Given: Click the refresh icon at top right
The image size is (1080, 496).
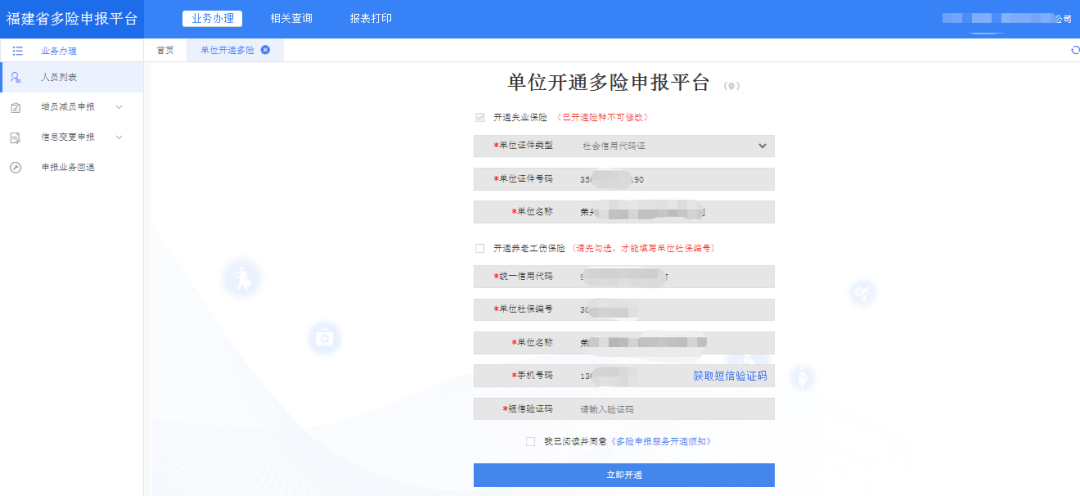Looking at the screenshot, I should tap(1075, 50).
